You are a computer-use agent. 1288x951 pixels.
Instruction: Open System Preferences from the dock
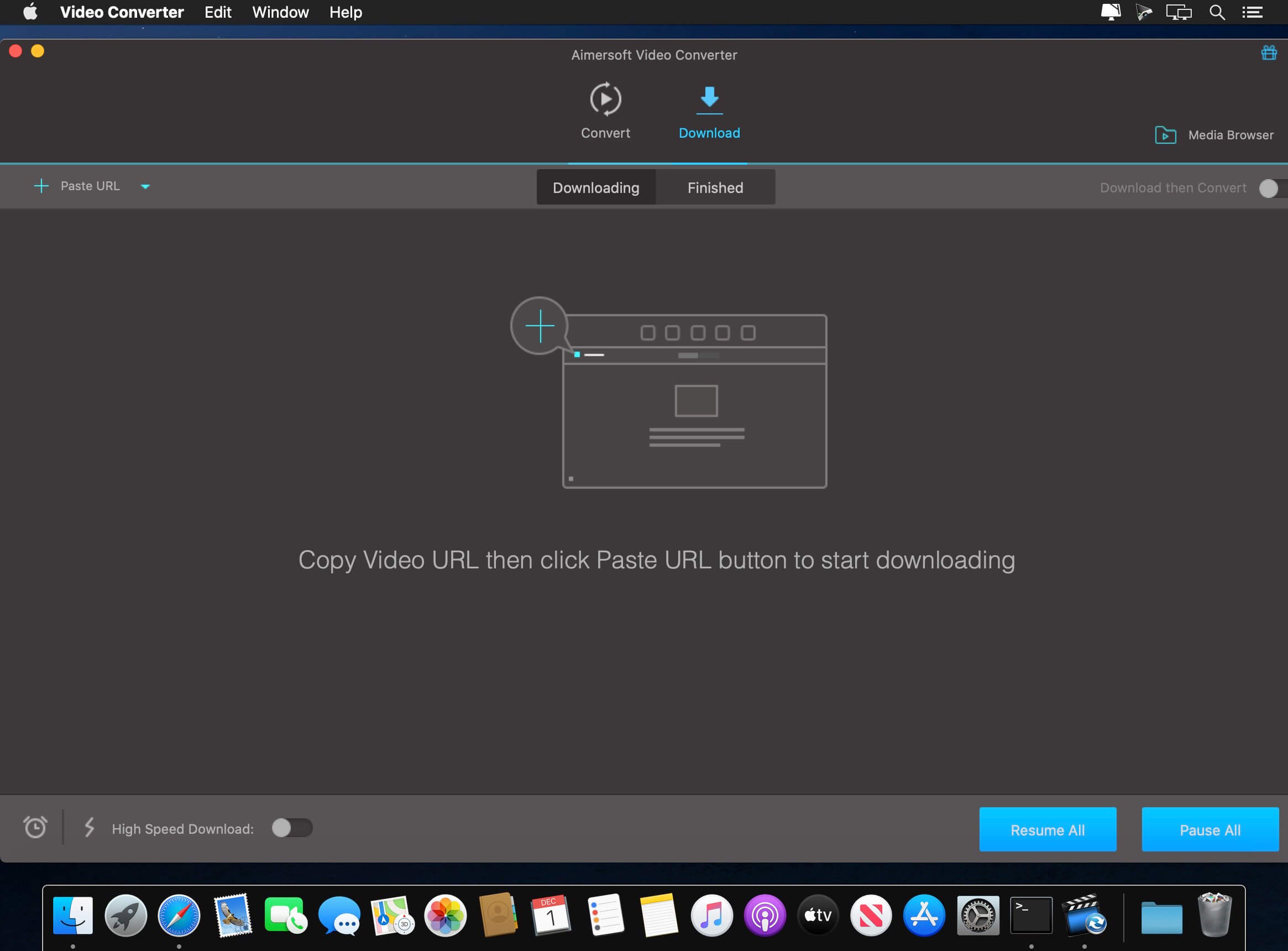point(978,915)
